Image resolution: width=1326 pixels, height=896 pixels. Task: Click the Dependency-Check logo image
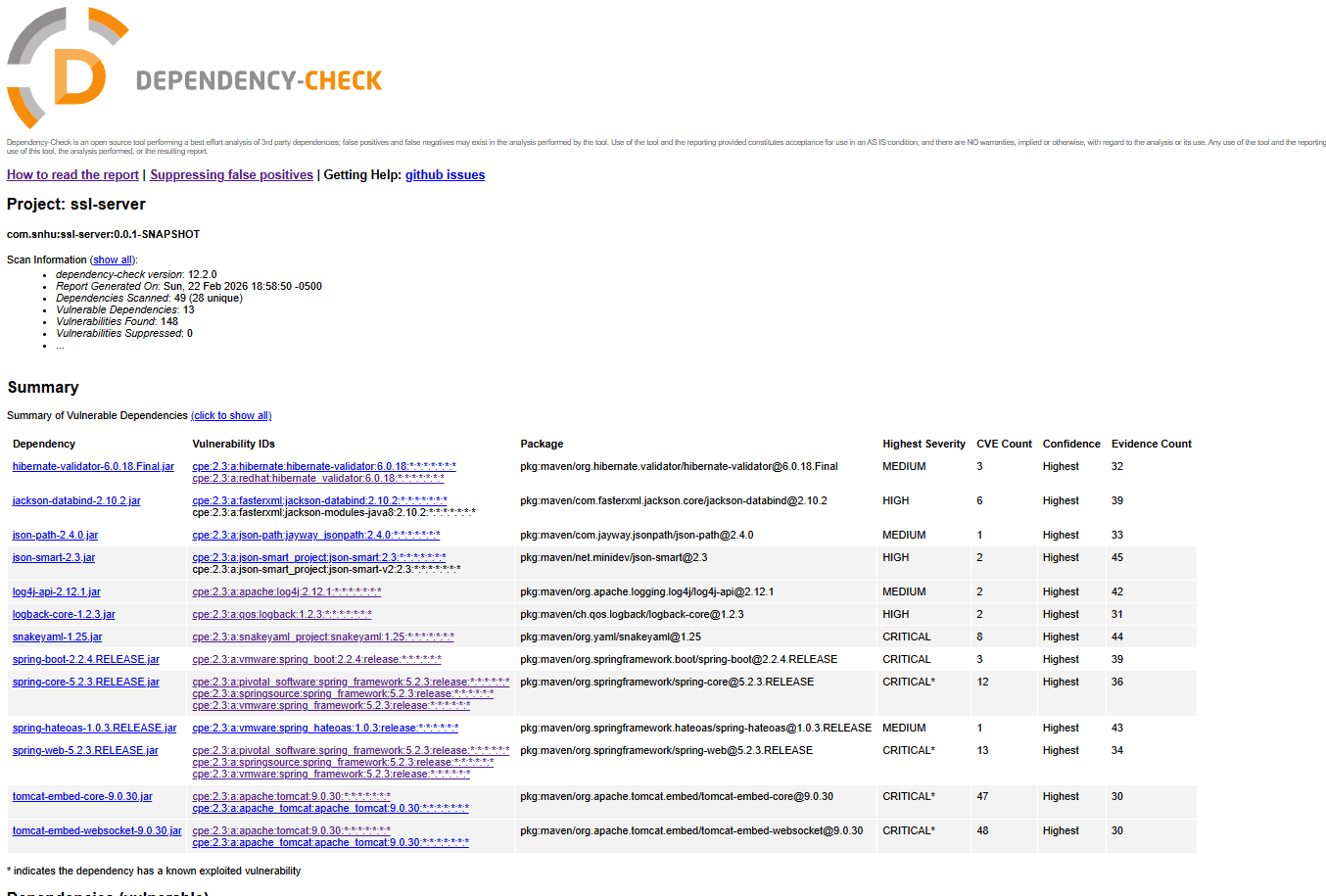[194, 69]
